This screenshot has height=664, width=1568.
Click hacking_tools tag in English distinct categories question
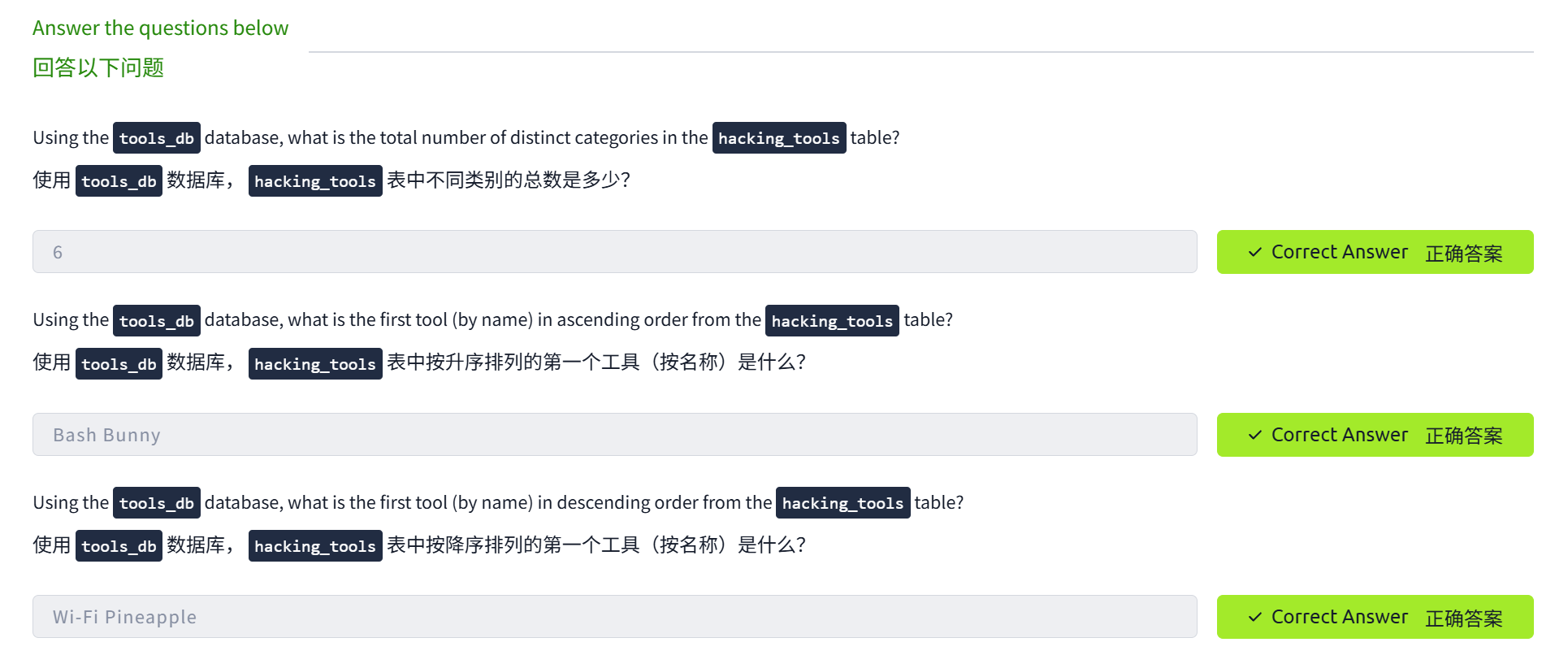(778, 138)
